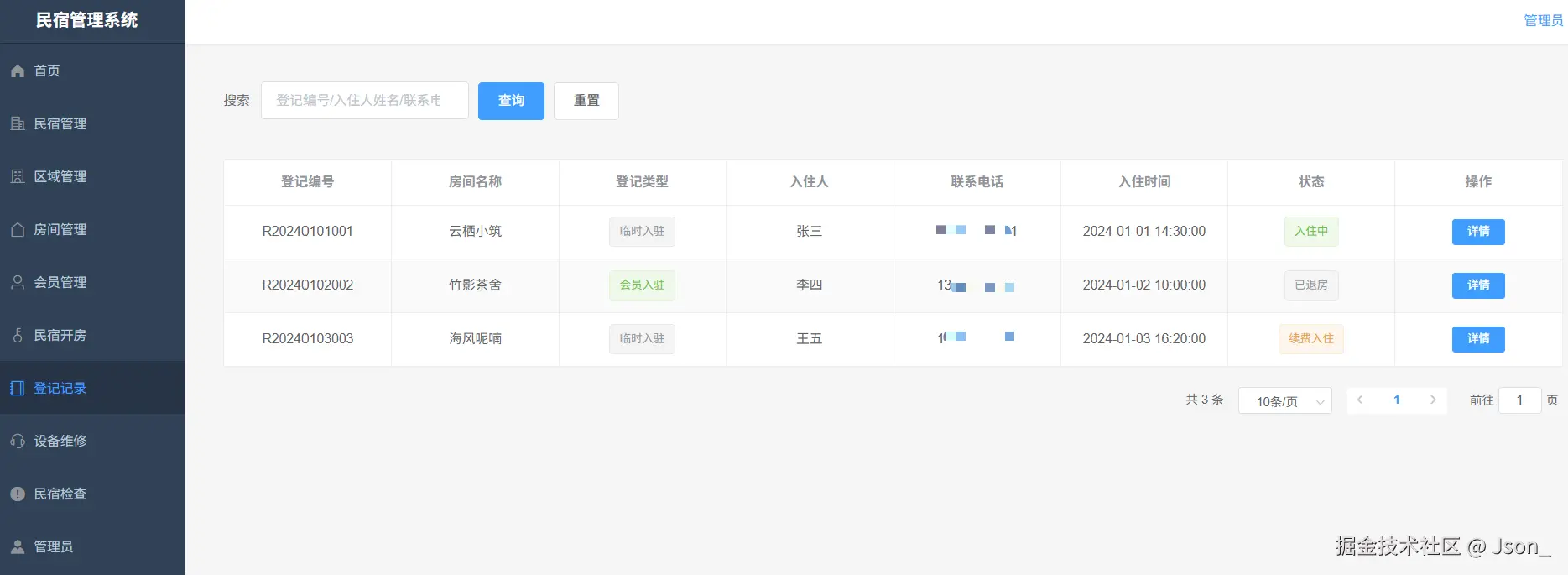Click guest name 李四

[810, 285]
